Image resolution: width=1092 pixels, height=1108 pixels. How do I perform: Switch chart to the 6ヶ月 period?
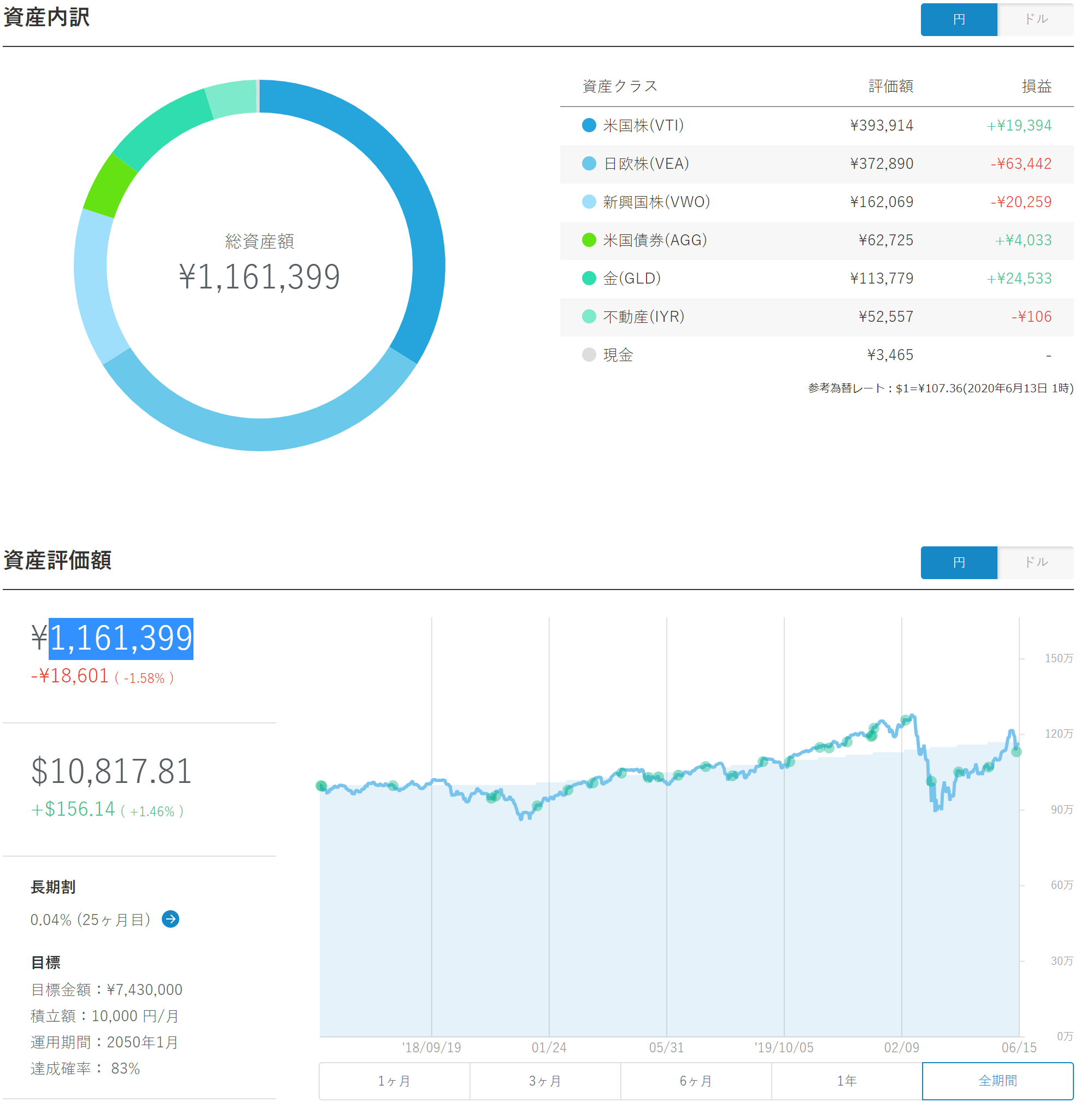click(x=696, y=1081)
